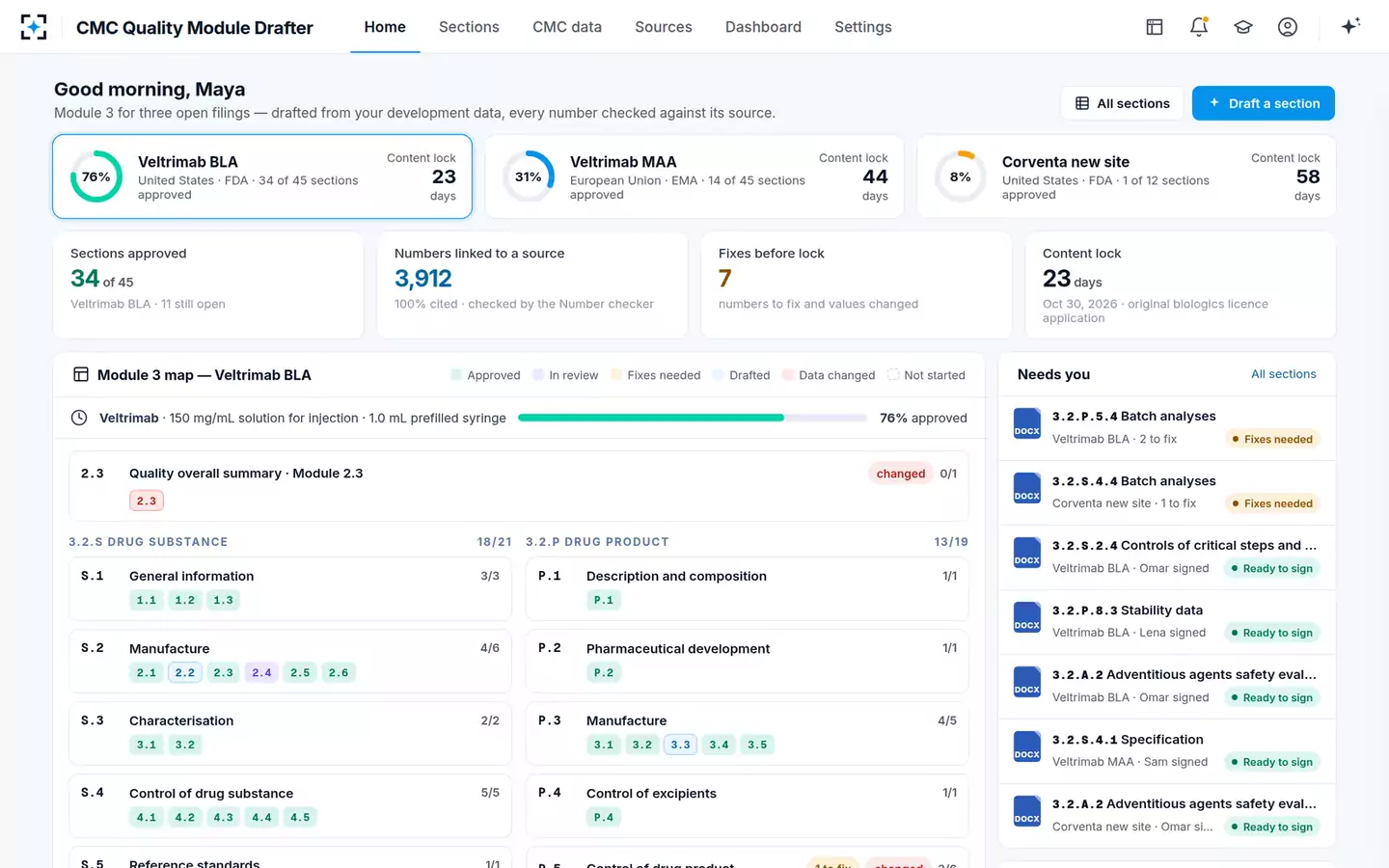Image resolution: width=1389 pixels, height=868 pixels.
Task: Click the CMC Quality Module Drafter logo icon
Action: point(34,27)
